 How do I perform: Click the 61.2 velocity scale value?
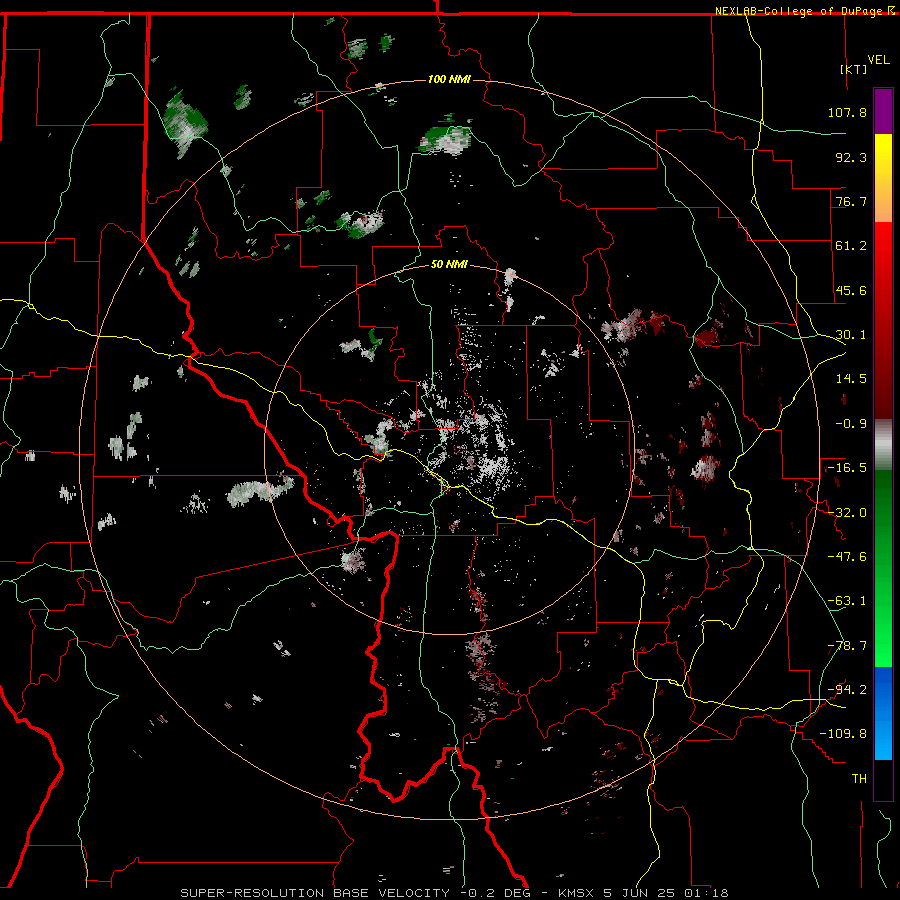click(851, 246)
